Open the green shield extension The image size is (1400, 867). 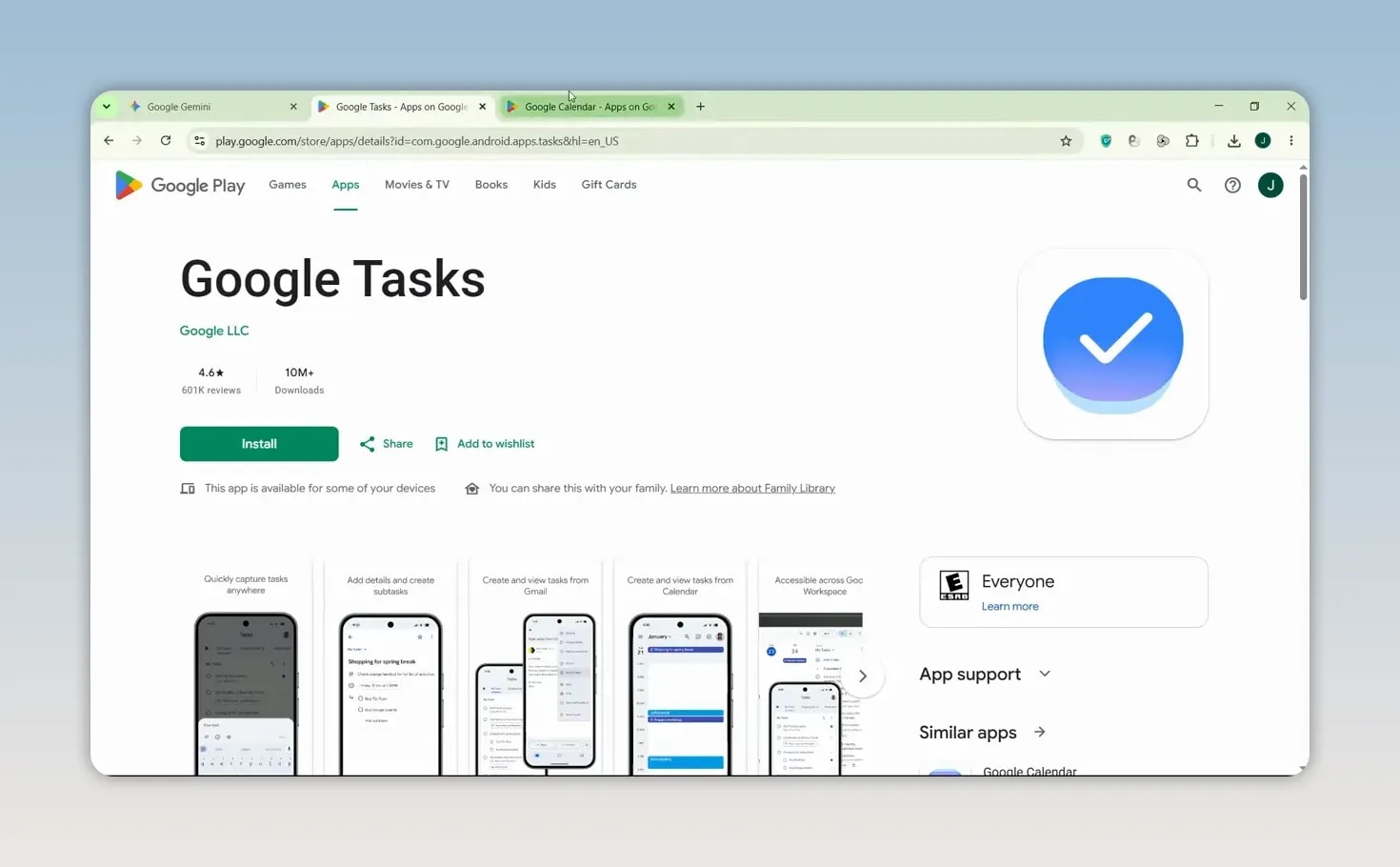(x=1106, y=141)
